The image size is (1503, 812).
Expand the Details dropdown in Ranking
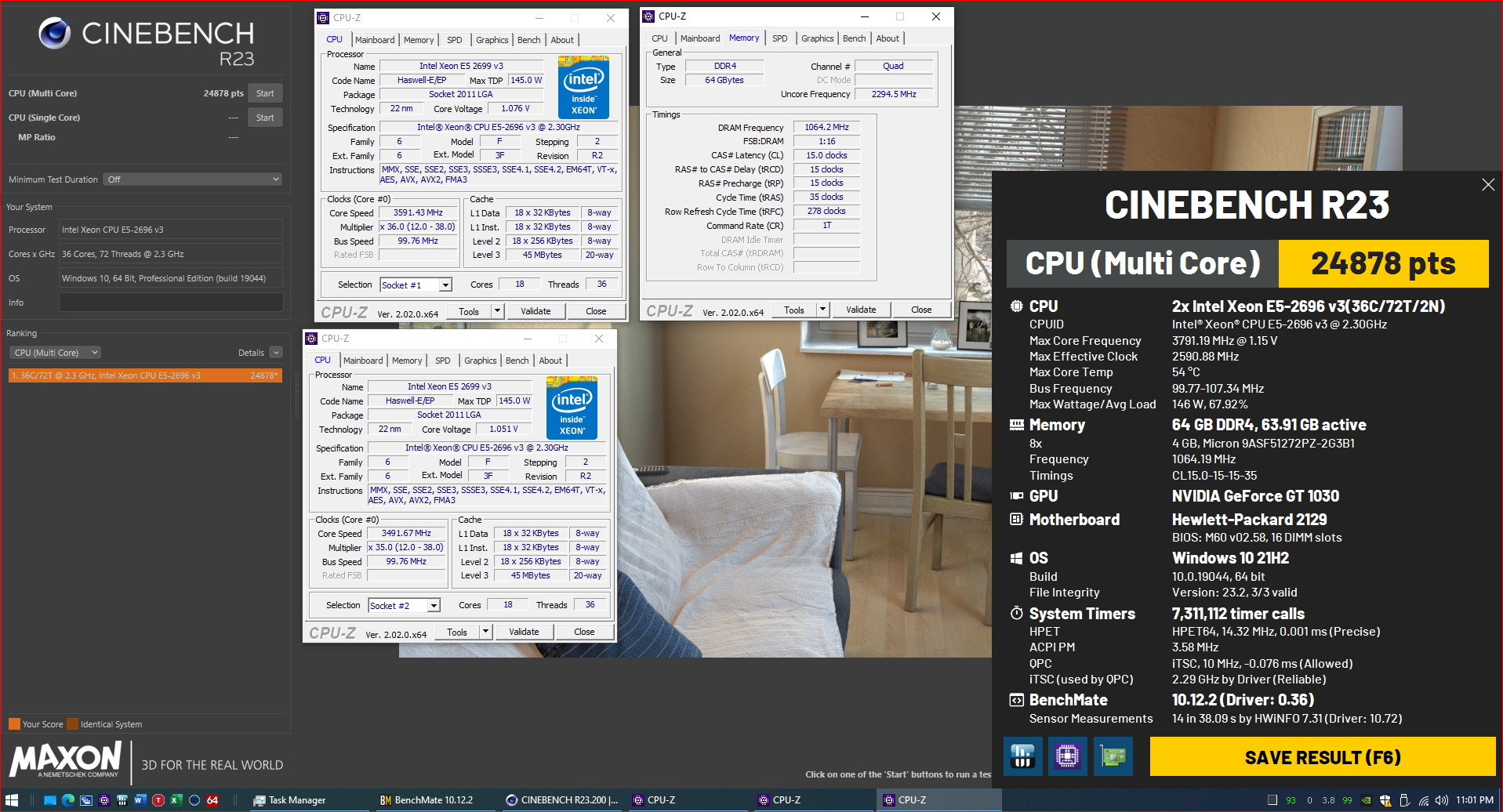275,353
